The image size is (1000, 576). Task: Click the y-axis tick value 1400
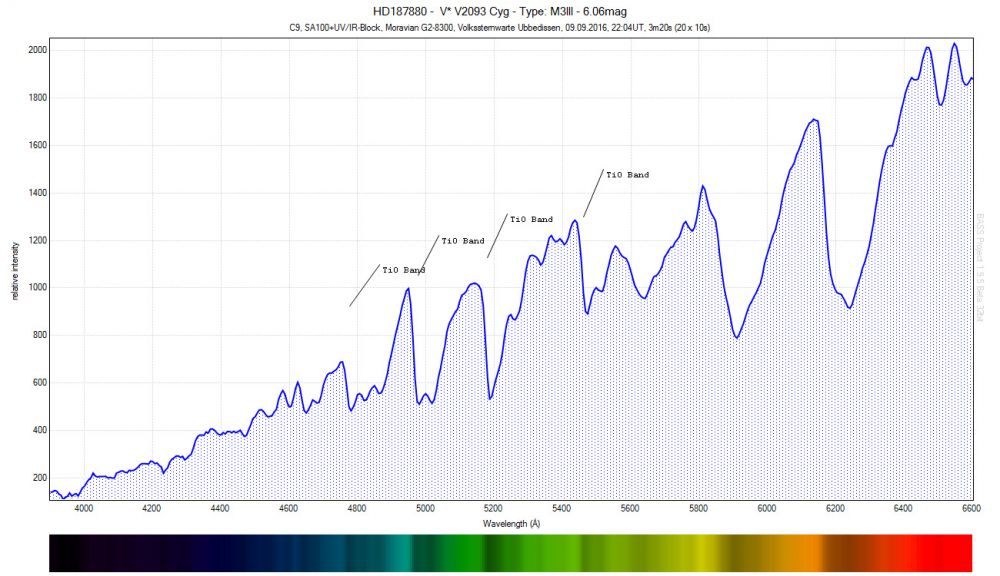pyautogui.click(x=37, y=193)
